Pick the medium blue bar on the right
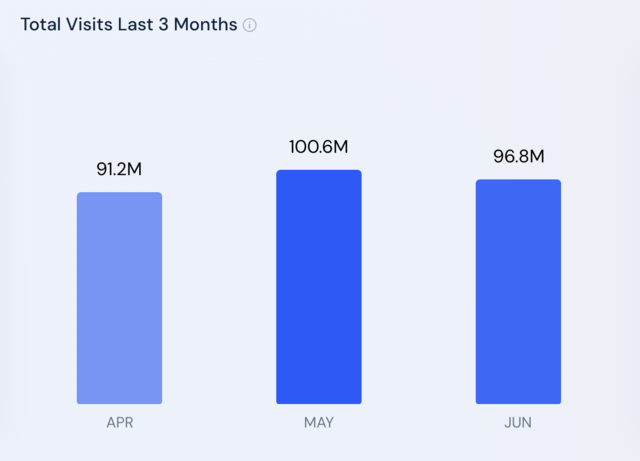Screen dimensions: 640x461 click(x=518, y=292)
